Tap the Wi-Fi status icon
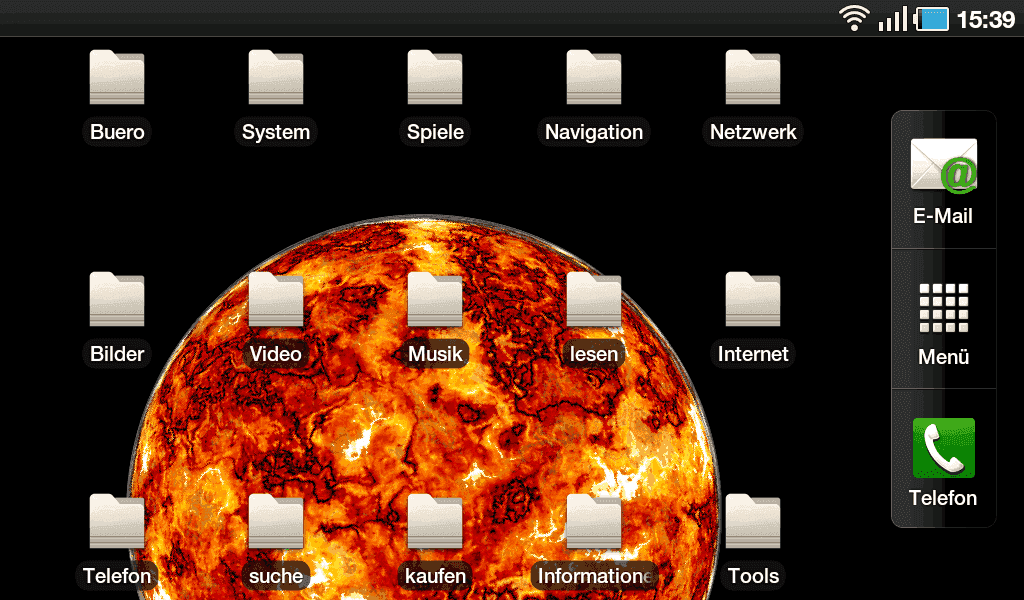The width and height of the screenshot is (1024, 600). click(x=854, y=18)
